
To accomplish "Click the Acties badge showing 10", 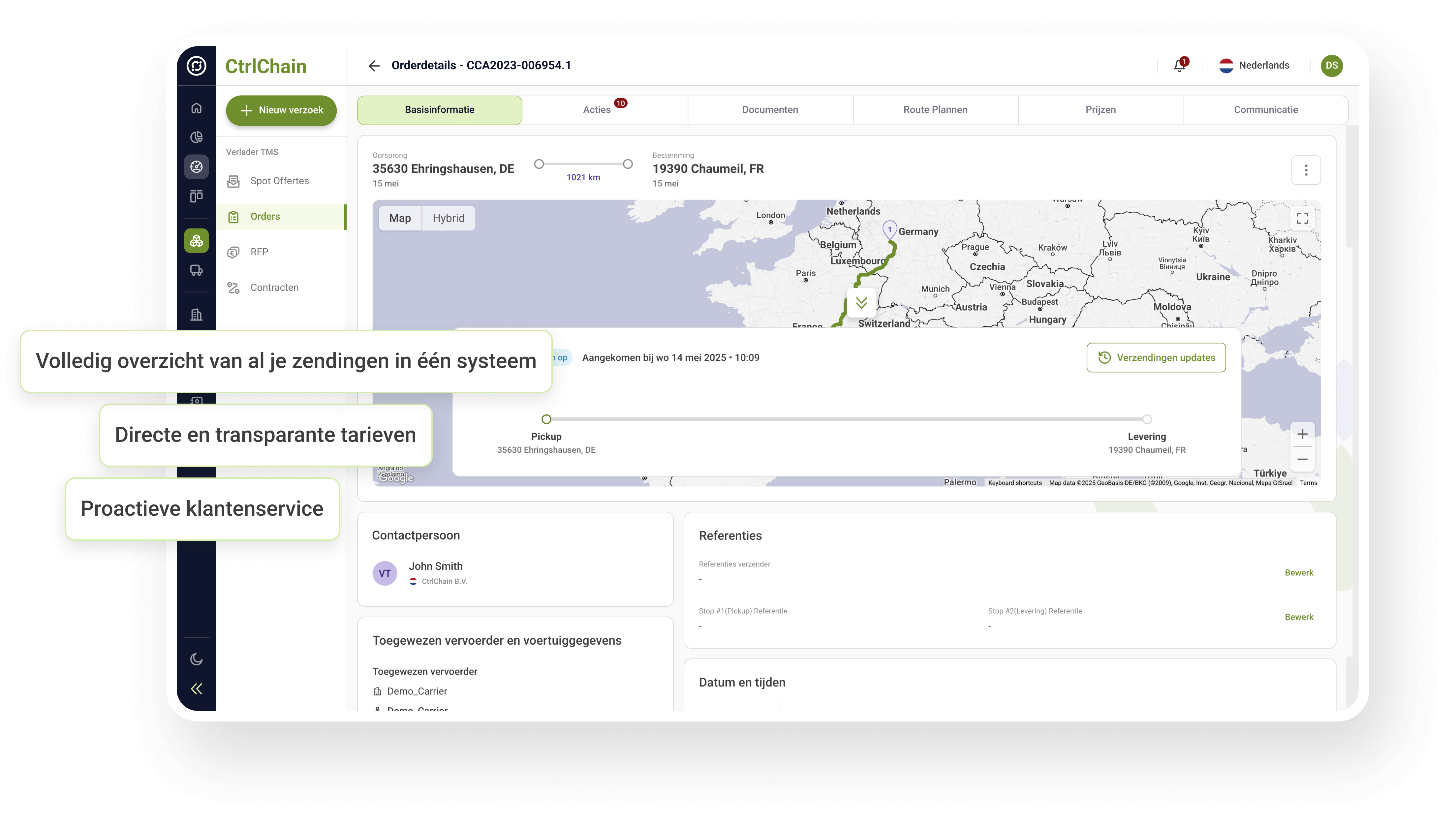I will [620, 103].
